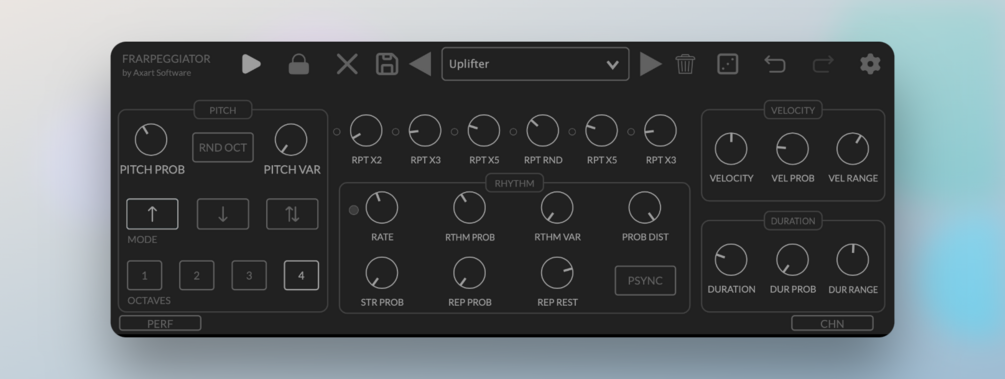This screenshot has width=1005, height=379.
Task: Click the REP REST knob
Action: (557, 273)
